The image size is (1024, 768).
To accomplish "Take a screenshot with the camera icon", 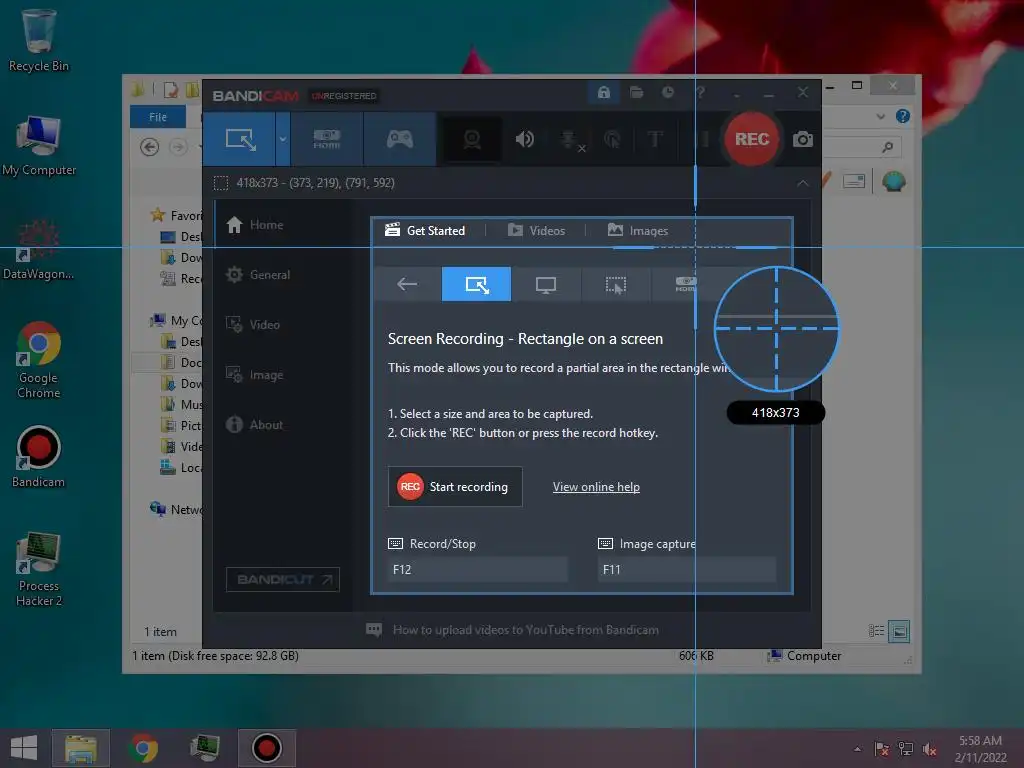I will (803, 139).
